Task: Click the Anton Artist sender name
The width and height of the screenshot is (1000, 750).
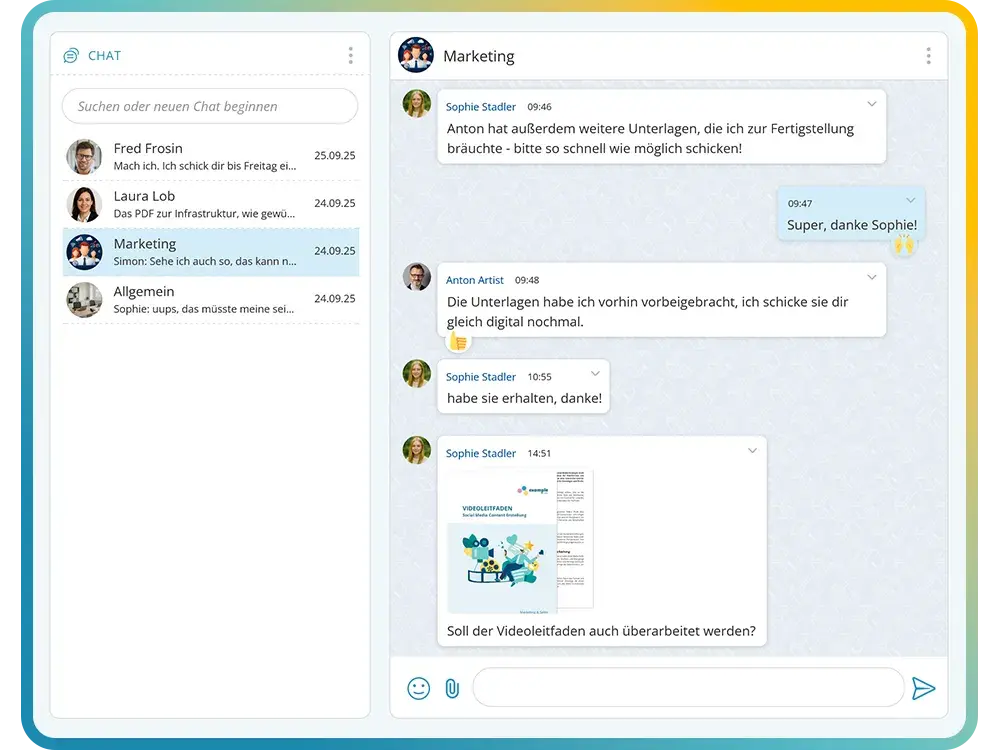Action: pos(474,280)
